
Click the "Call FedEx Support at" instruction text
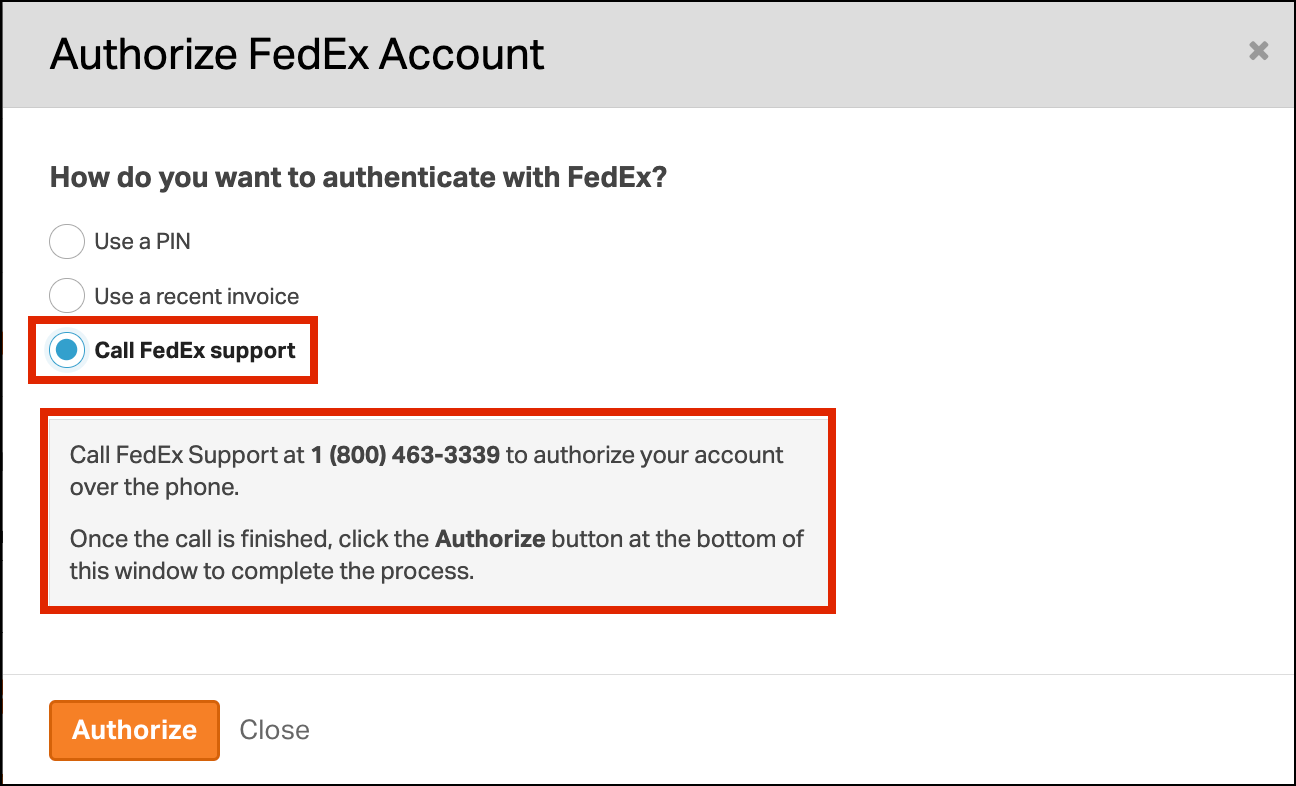pyautogui.click(x=187, y=455)
